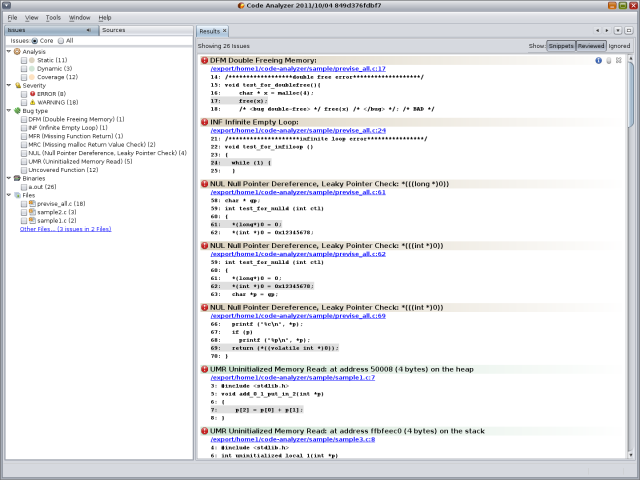Image resolution: width=640 pixels, height=480 pixels.
Task: Click error icon of UMR heap address 50008 issue
Action: pos(204,369)
